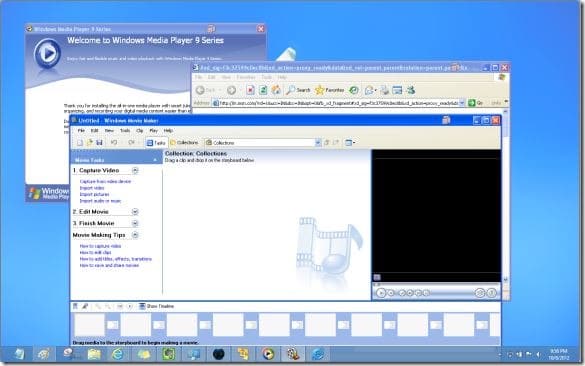
Task: Click red Stop icon in Internet Explorer
Action: coord(250,90)
